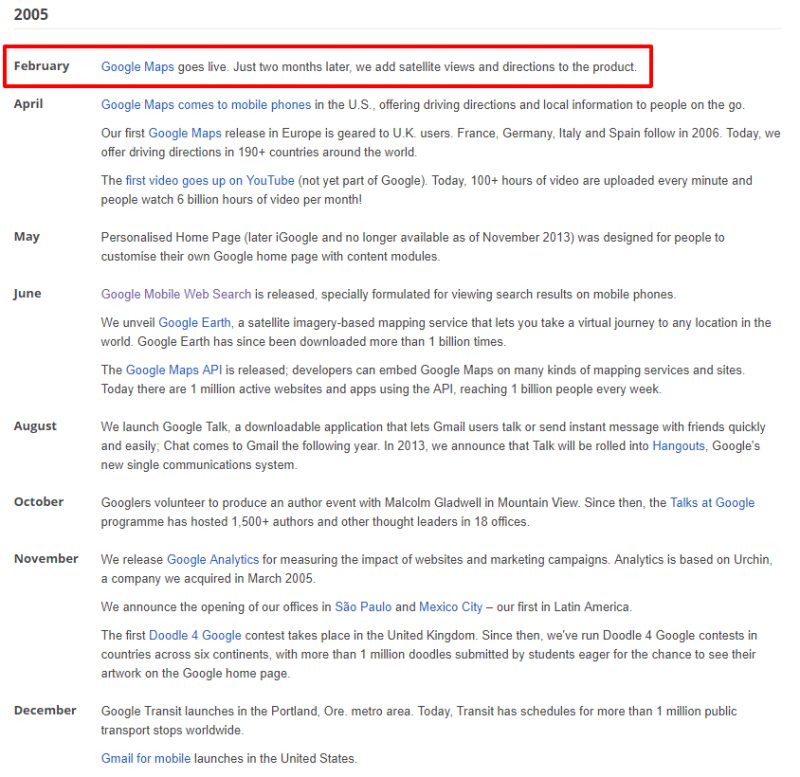Click the 'Personalised Home Page' paragraph text
Image resolution: width=800 pixels, height=777 pixels.
pyautogui.click(x=412, y=247)
